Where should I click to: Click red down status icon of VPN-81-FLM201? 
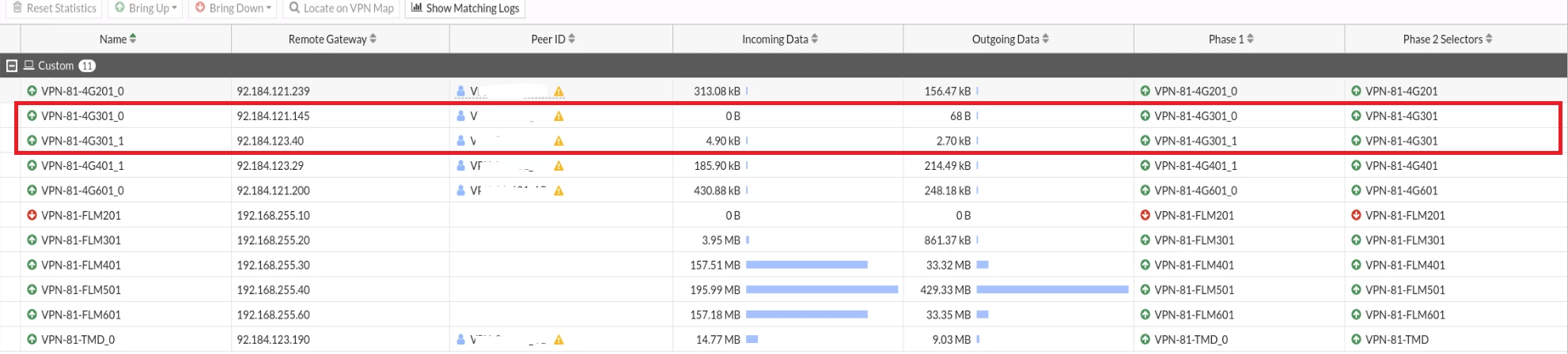[32, 215]
